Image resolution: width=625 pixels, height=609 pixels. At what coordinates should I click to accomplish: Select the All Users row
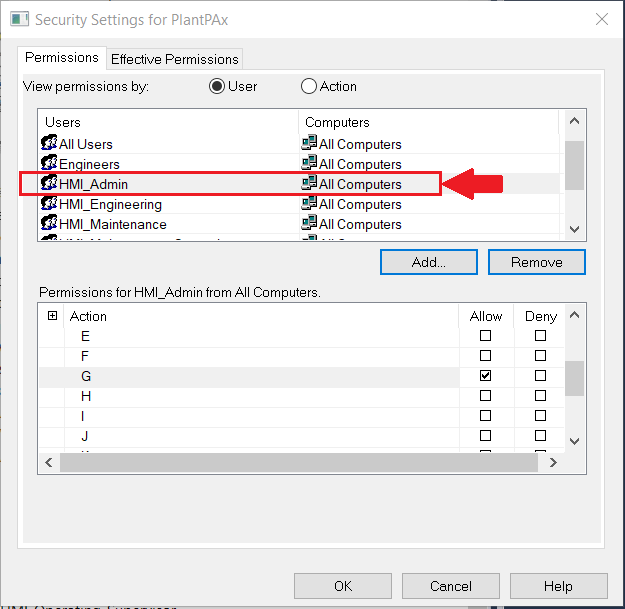click(301, 144)
